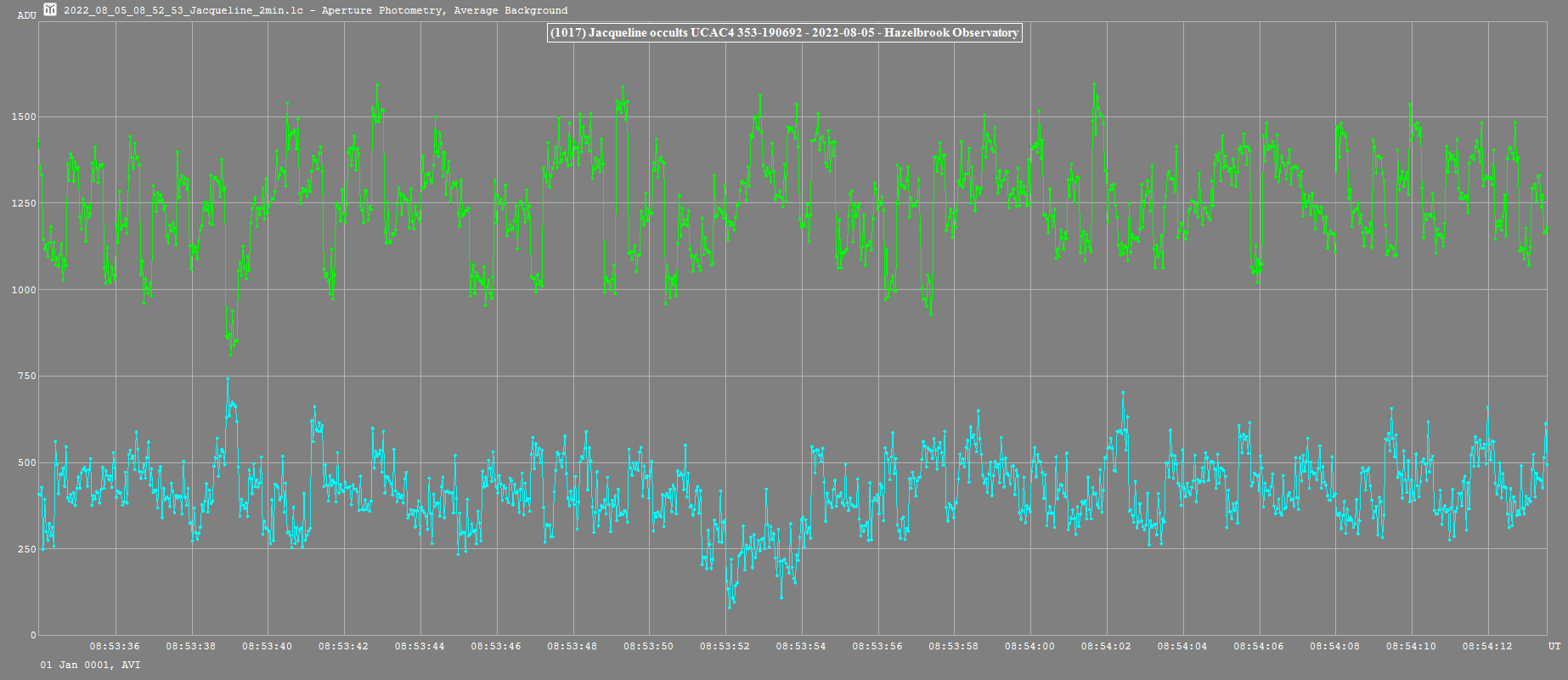Click the 500 tick label on the ADU axis
The width and height of the screenshot is (1568, 680).
28,462
